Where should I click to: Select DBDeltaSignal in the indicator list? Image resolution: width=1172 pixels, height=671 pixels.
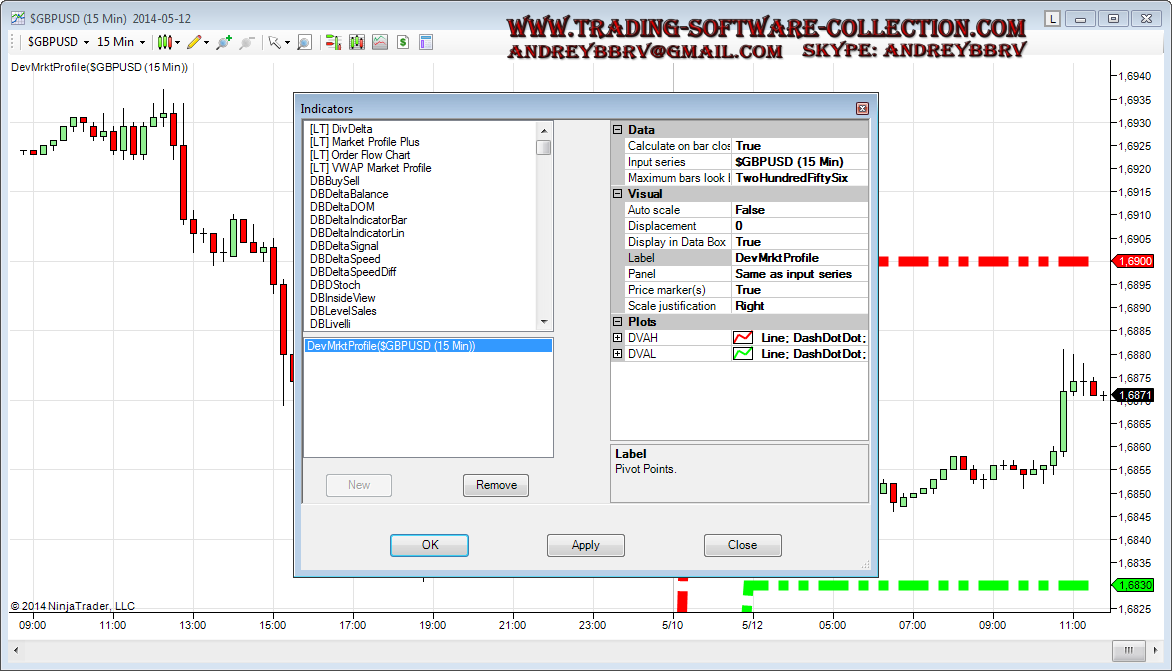tap(344, 246)
